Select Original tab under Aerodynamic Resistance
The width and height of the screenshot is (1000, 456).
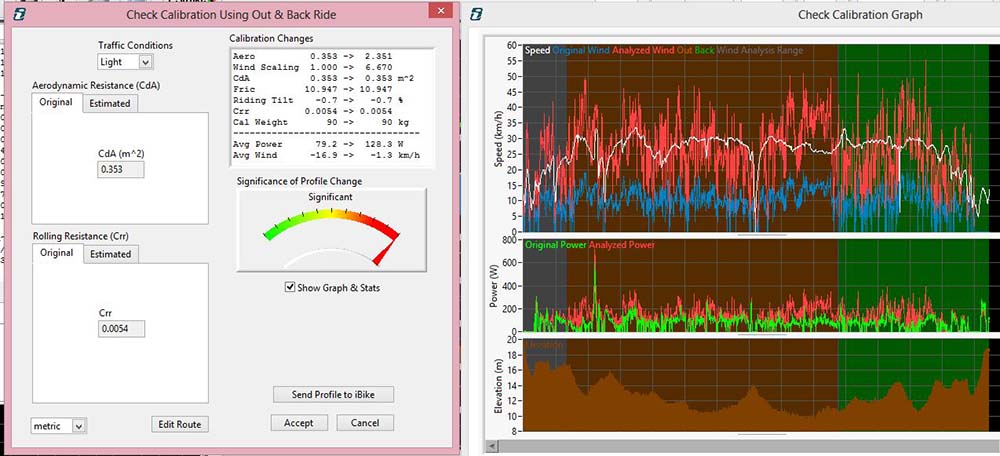pyautogui.click(x=56, y=103)
